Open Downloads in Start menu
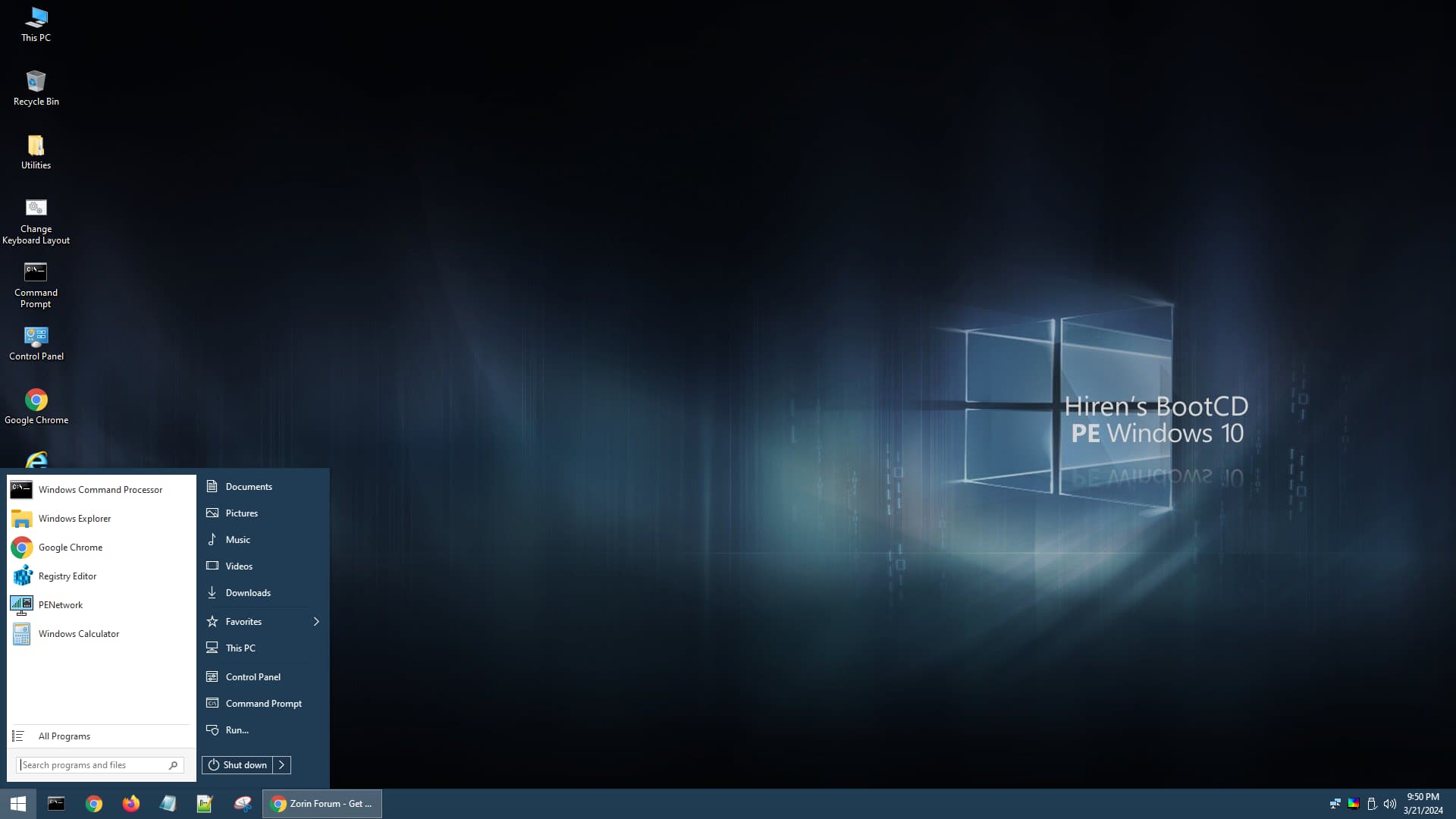 pyautogui.click(x=263, y=593)
